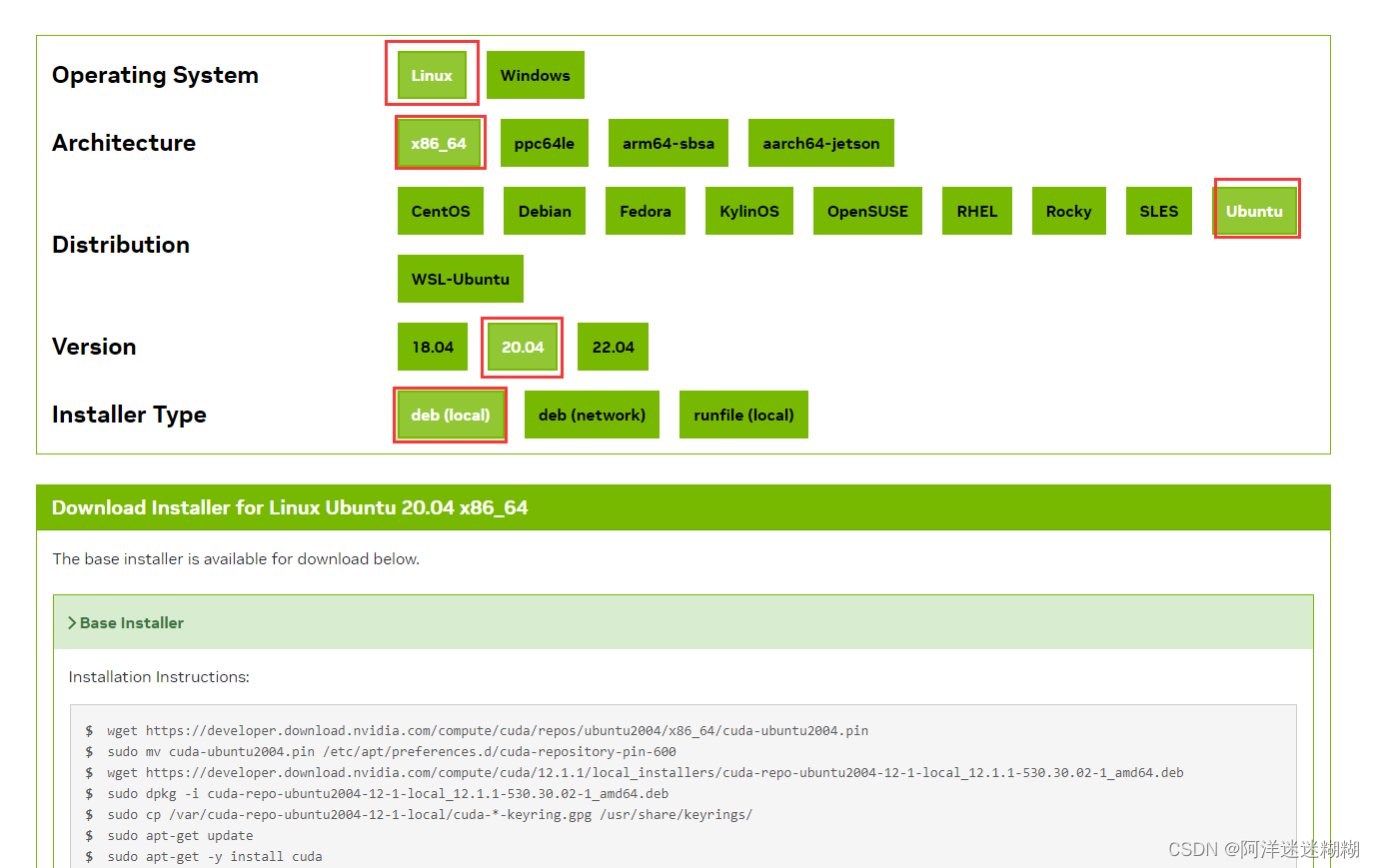Select Linux operating system
Viewport: 1374px width, 868px height.
click(x=432, y=75)
